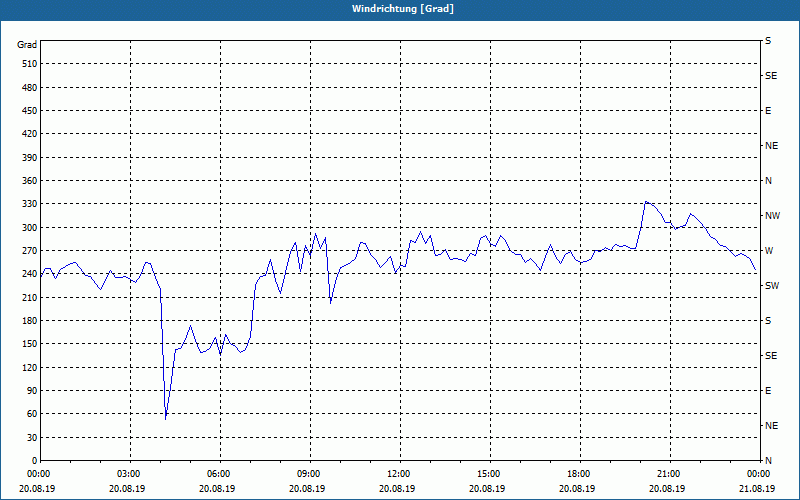This screenshot has width=800, height=500.
Task: Click the 09:00 time label
Action: (x=307, y=473)
